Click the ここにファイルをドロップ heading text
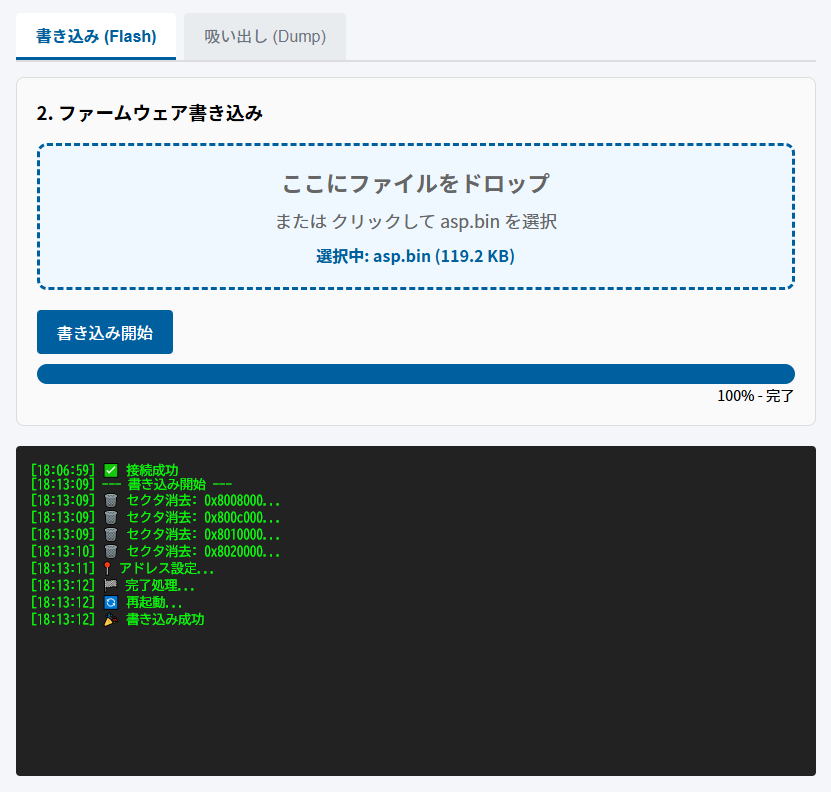 416,183
